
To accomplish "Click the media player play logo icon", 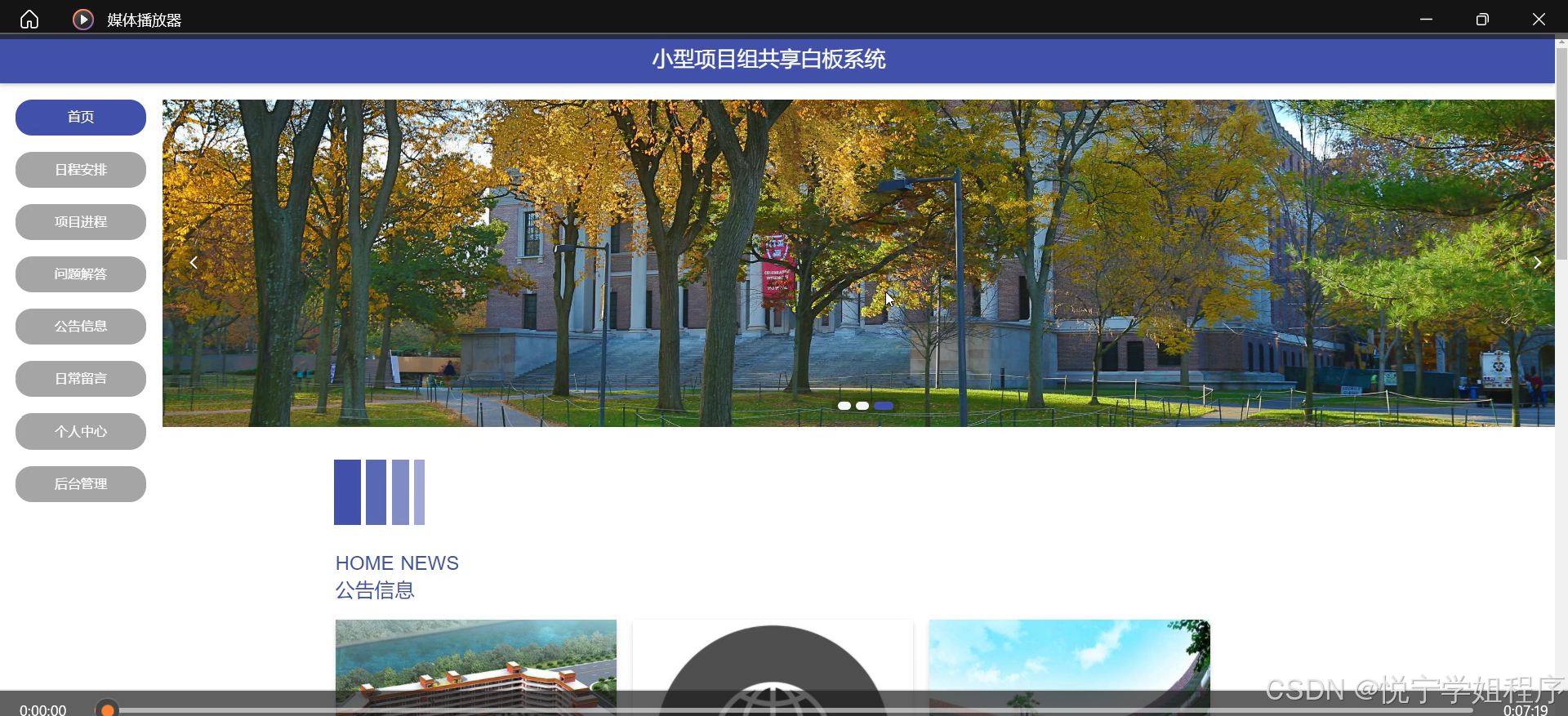I will pyautogui.click(x=83, y=19).
